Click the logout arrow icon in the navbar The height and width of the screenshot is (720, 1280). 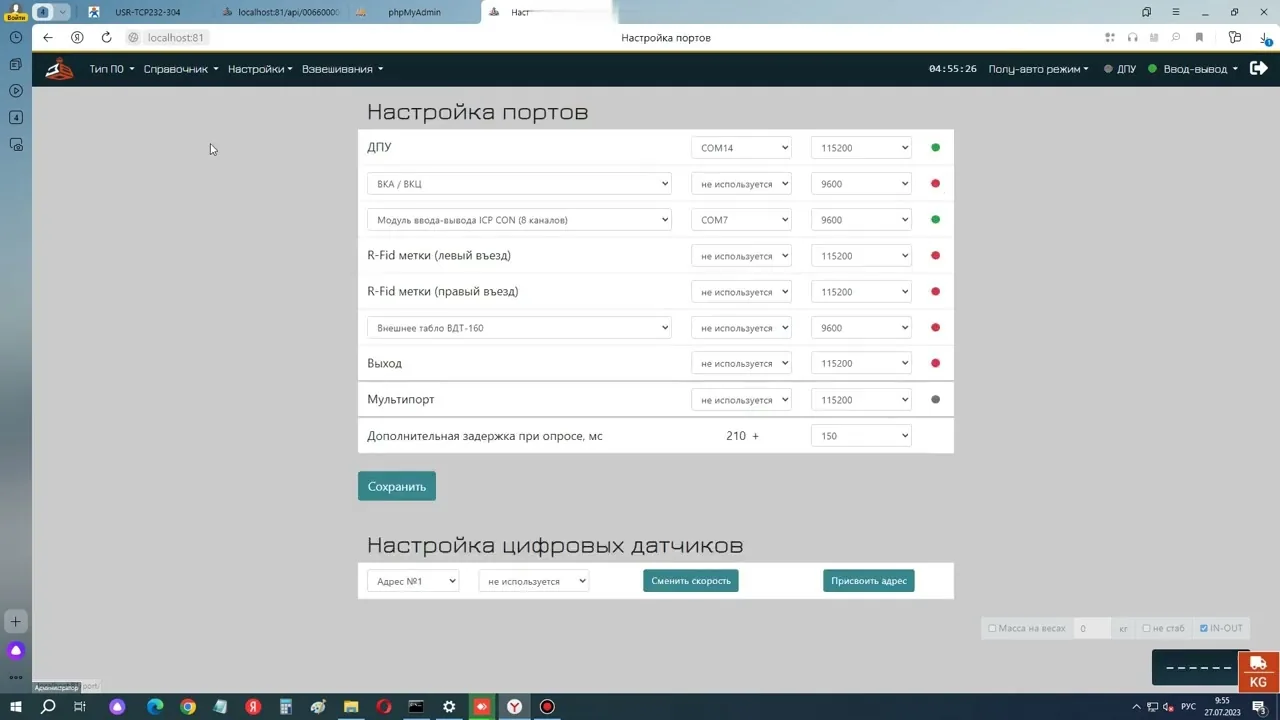coord(1259,69)
